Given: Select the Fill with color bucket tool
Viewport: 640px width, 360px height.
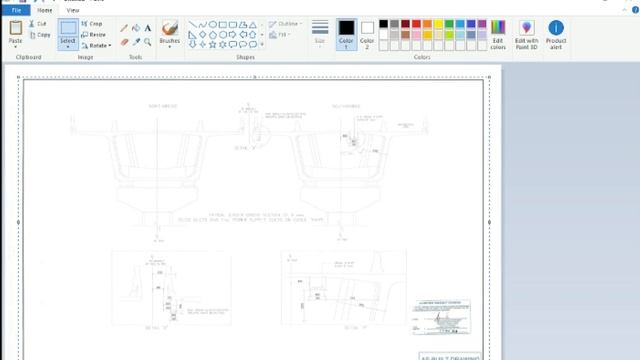Looking at the screenshot, I should pyautogui.click(x=136, y=28).
